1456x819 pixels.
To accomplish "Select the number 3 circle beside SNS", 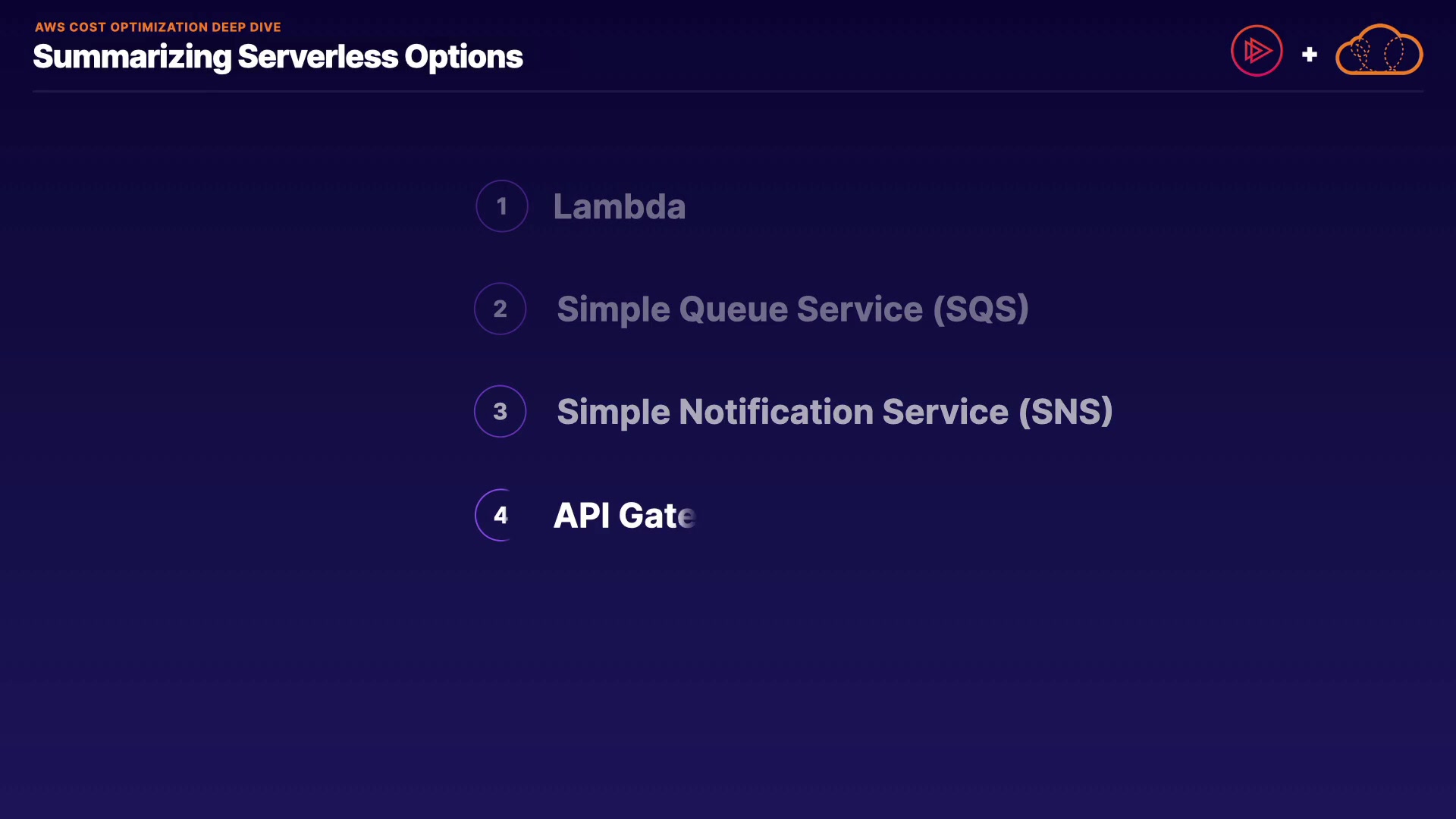I will [x=500, y=412].
